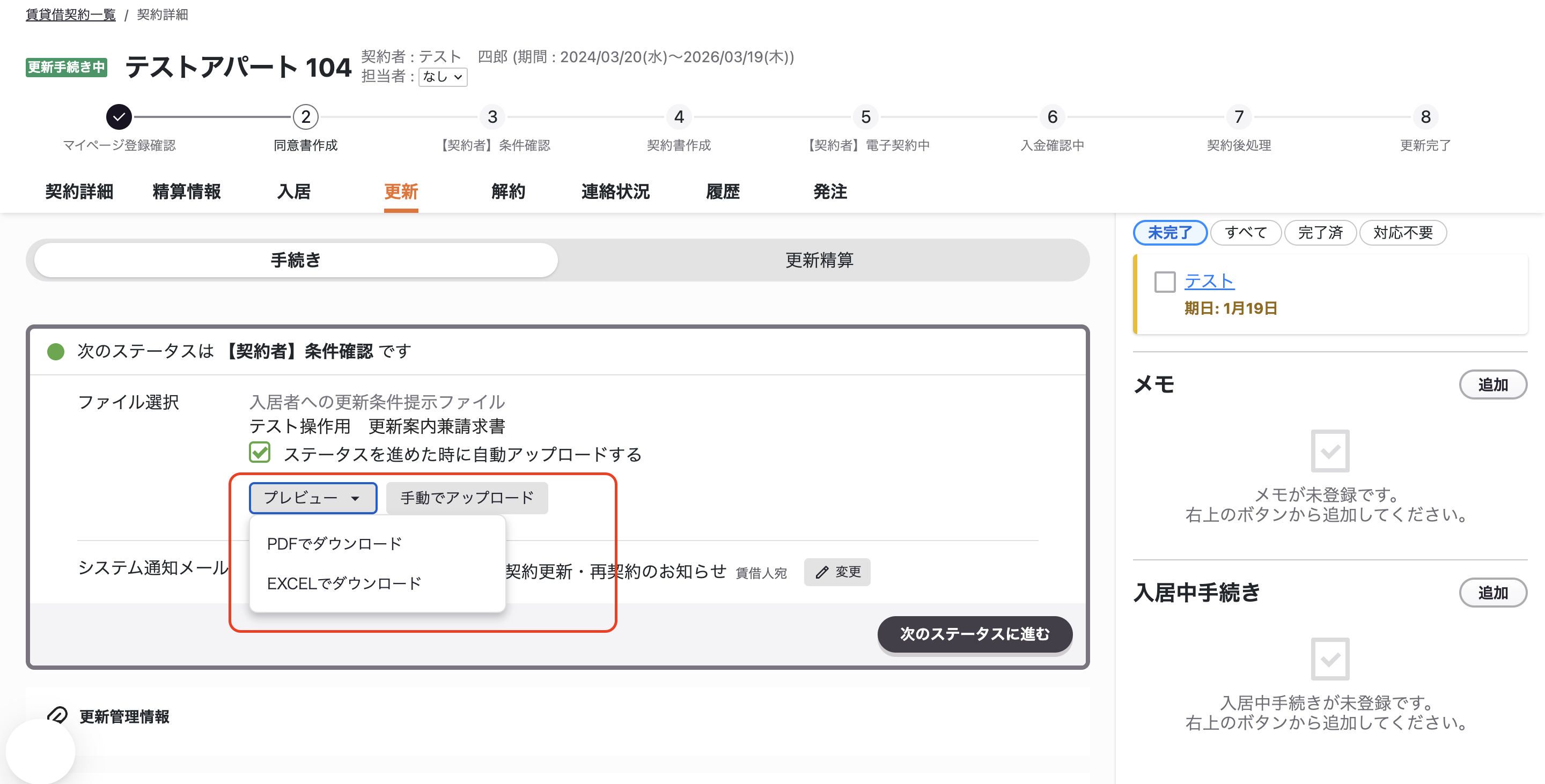Select the 手続き segment
Screen dimensions: 1545x784
(296, 260)
